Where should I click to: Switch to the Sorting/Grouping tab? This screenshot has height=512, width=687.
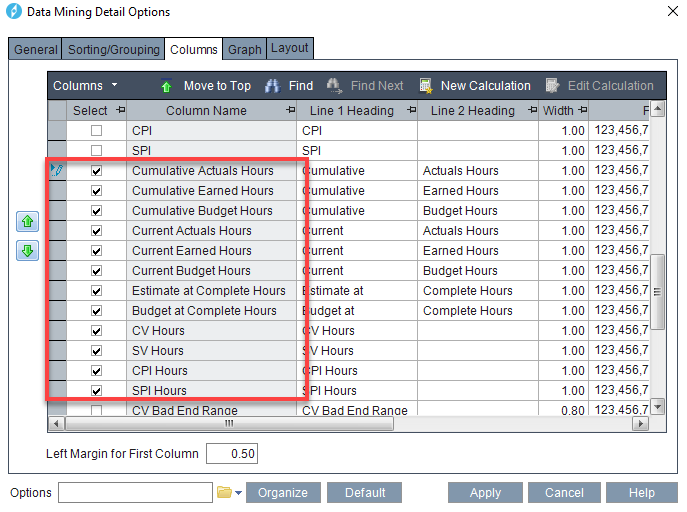tap(113, 49)
